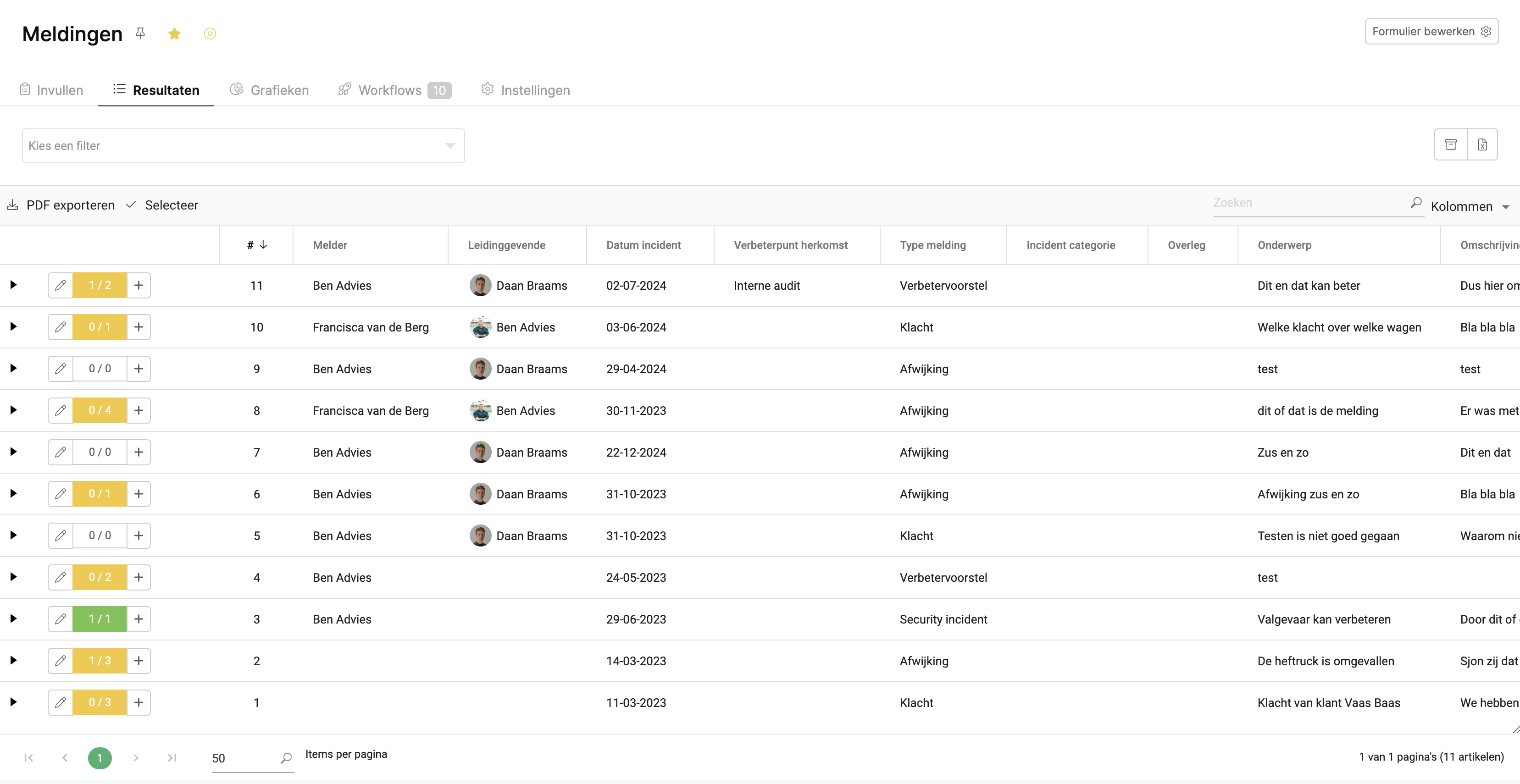Image resolution: width=1520 pixels, height=784 pixels.
Task: Click the yellow 0 / 4 progress badge
Action: (100, 411)
